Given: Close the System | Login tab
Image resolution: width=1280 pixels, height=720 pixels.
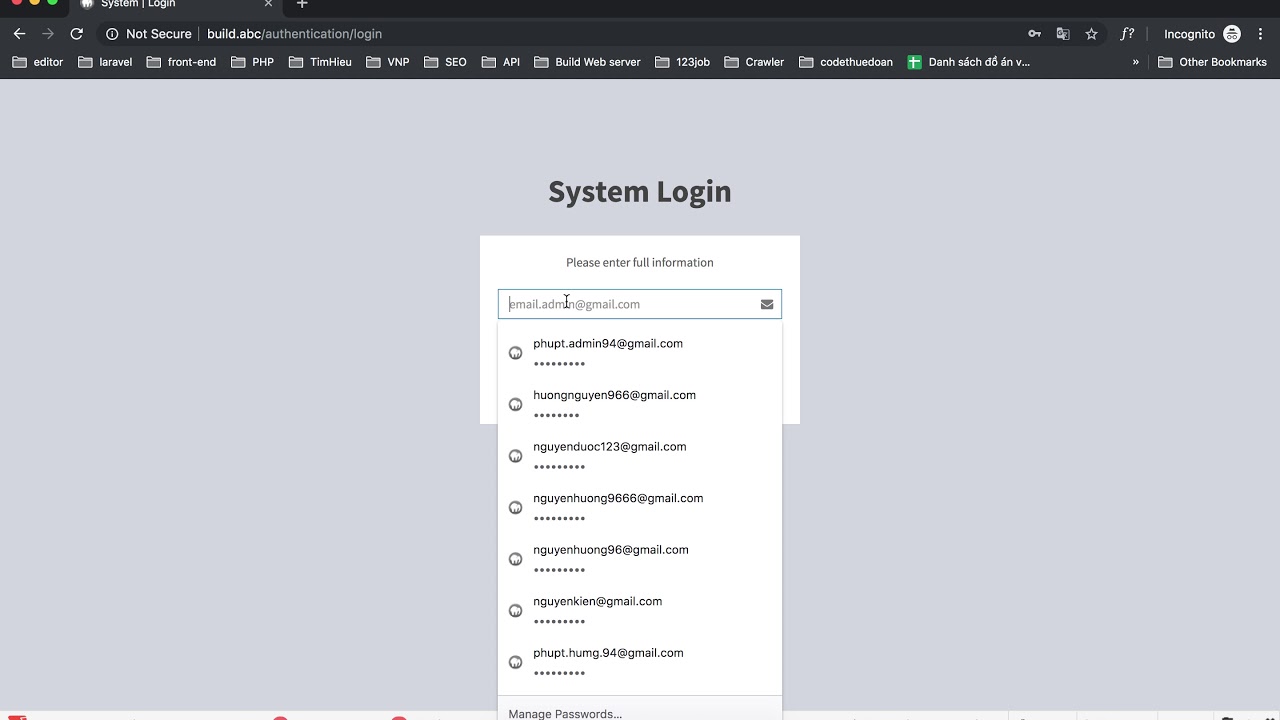Looking at the screenshot, I should tap(268, 4).
